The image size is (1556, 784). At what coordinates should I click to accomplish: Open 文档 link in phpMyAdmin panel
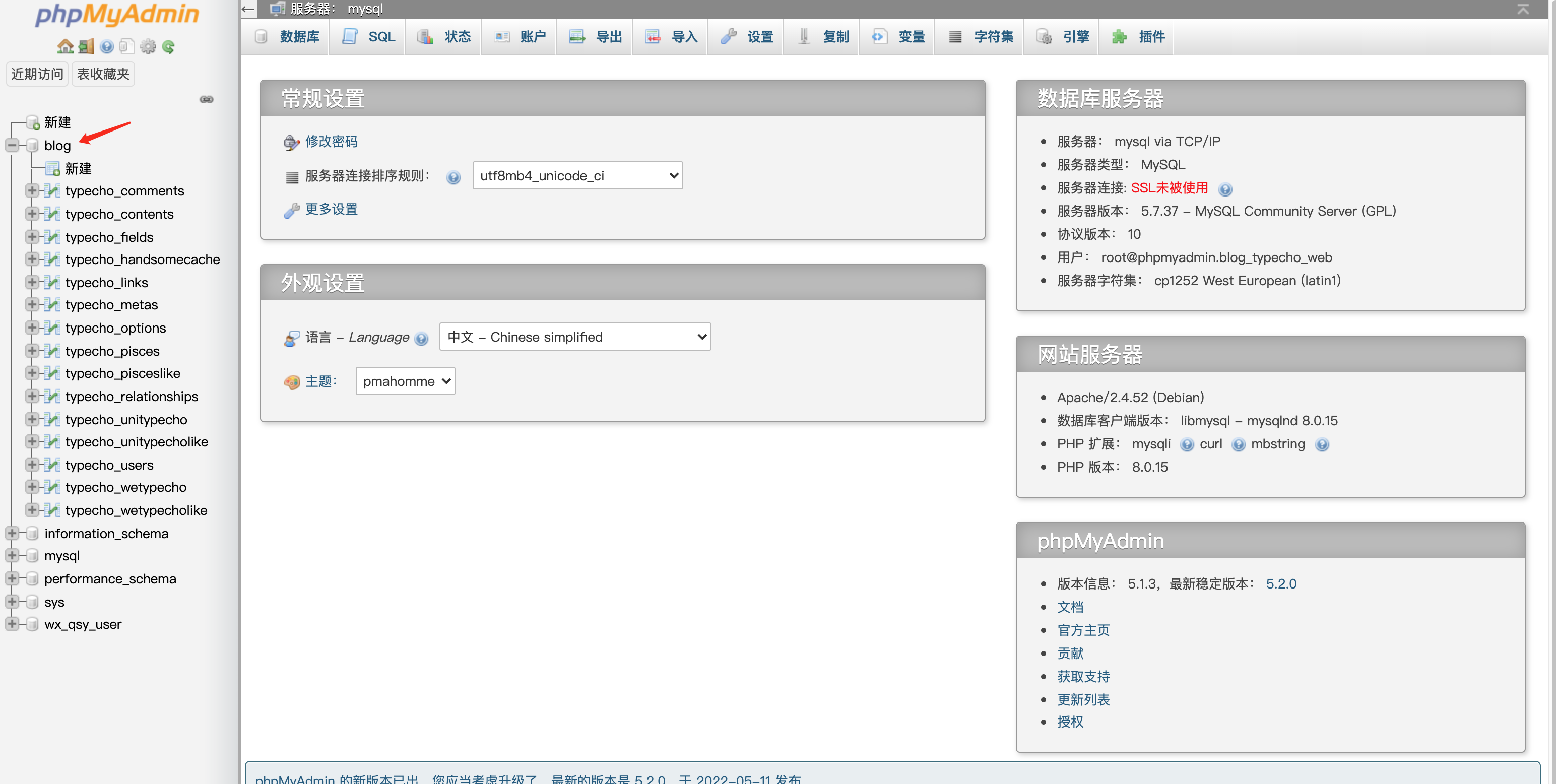[x=1070, y=607]
